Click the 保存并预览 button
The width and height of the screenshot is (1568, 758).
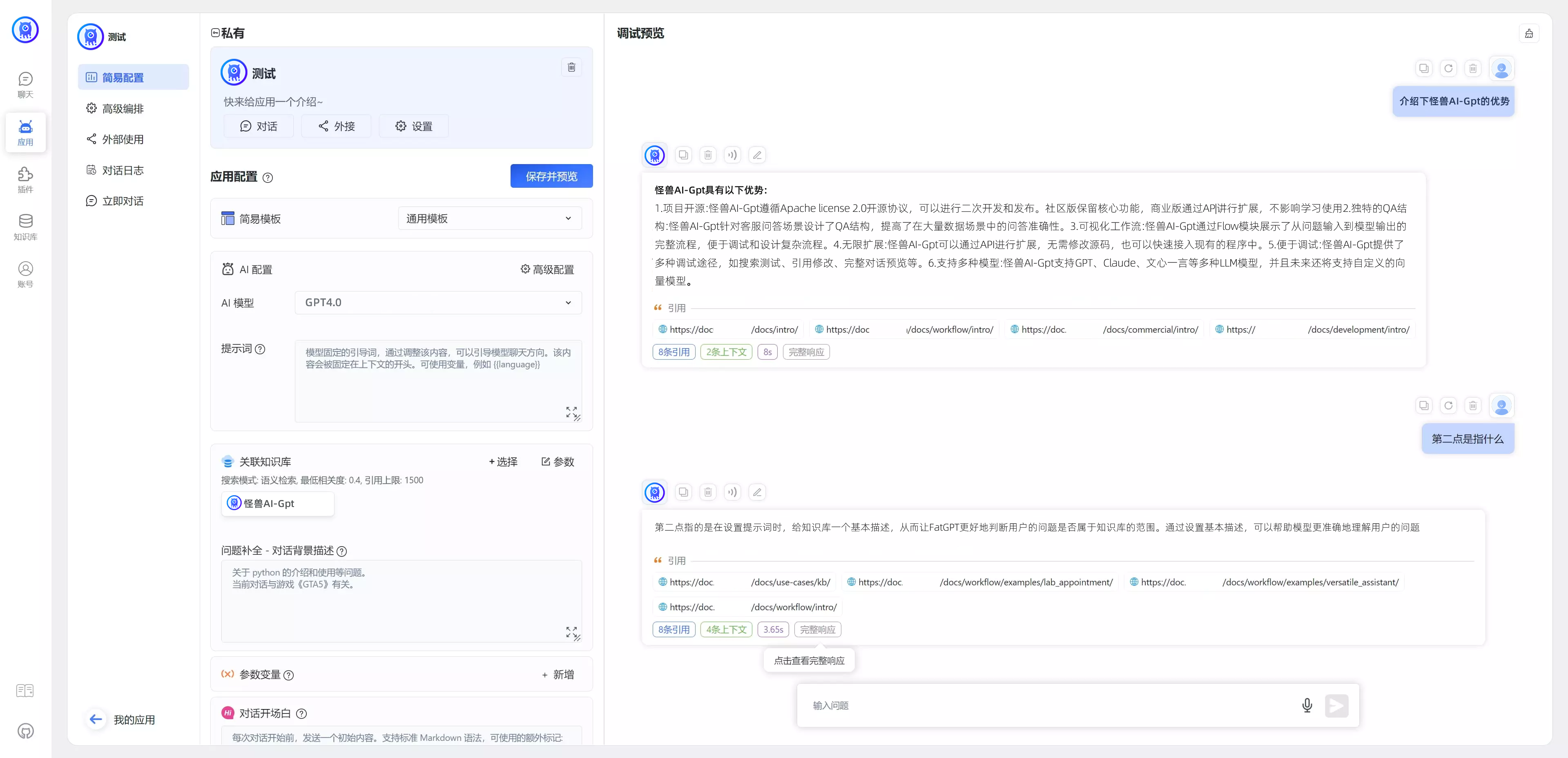tap(551, 176)
